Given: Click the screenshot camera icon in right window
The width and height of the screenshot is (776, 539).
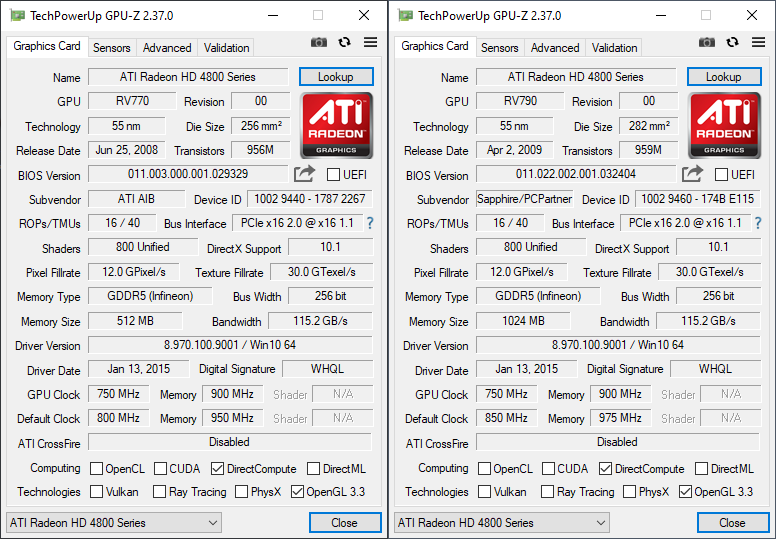Looking at the screenshot, I should (707, 43).
